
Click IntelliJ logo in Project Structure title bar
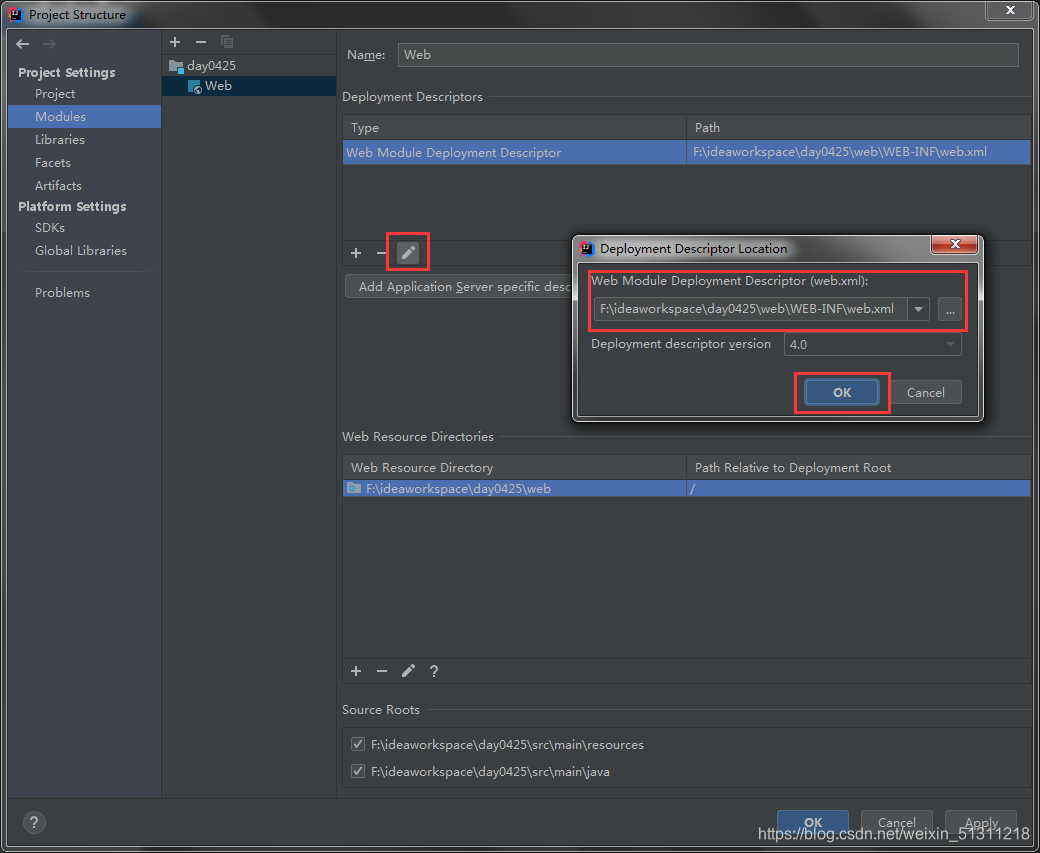pos(15,15)
